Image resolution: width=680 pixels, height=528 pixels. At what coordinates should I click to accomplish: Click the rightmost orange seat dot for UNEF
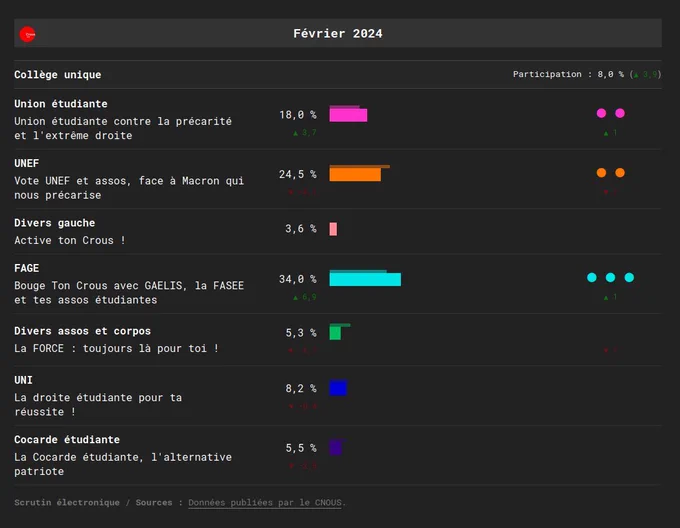click(x=620, y=173)
